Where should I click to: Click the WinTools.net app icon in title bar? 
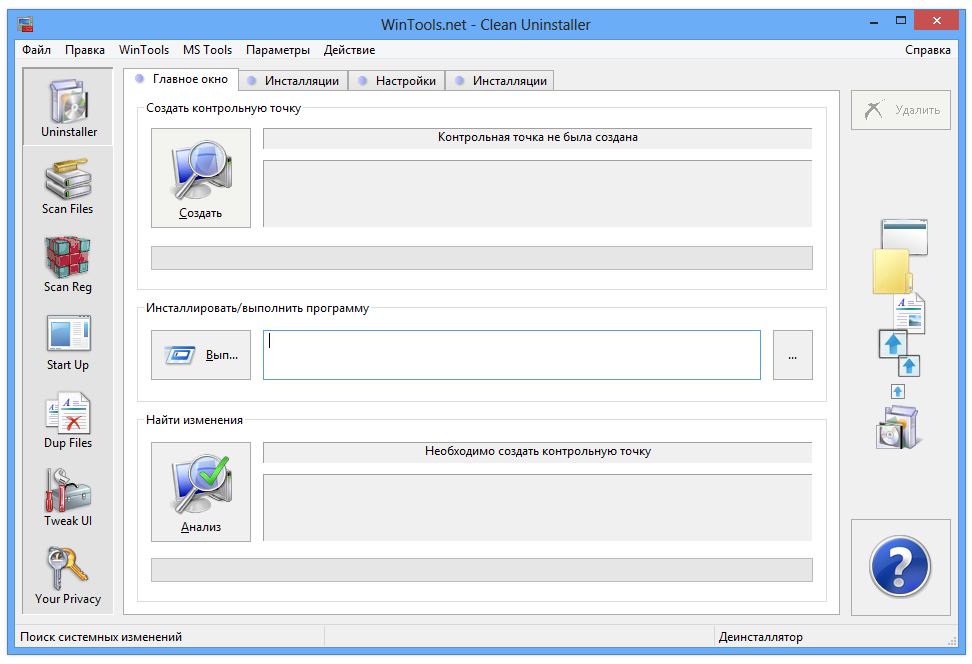tap(25, 24)
